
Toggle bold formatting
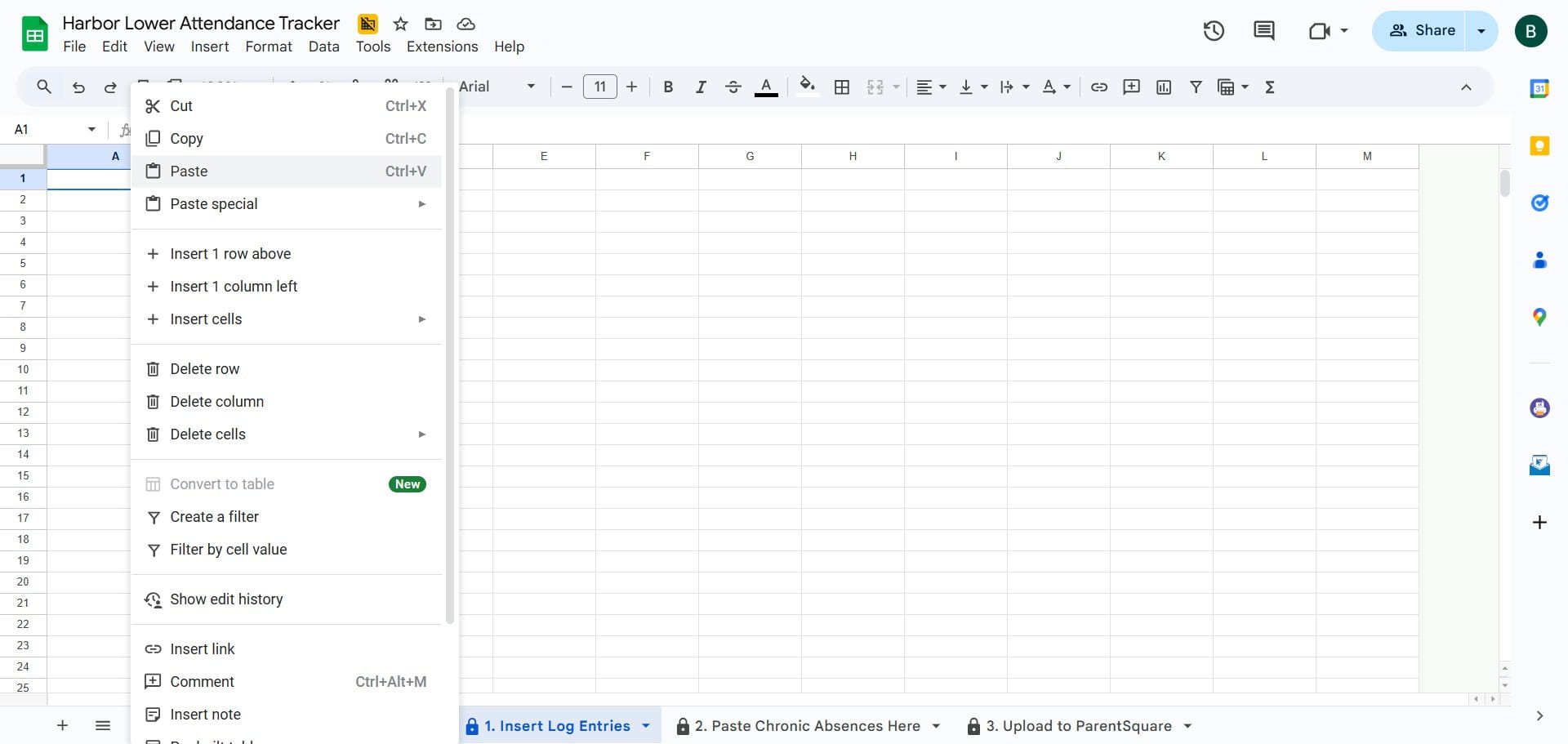[668, 87]
